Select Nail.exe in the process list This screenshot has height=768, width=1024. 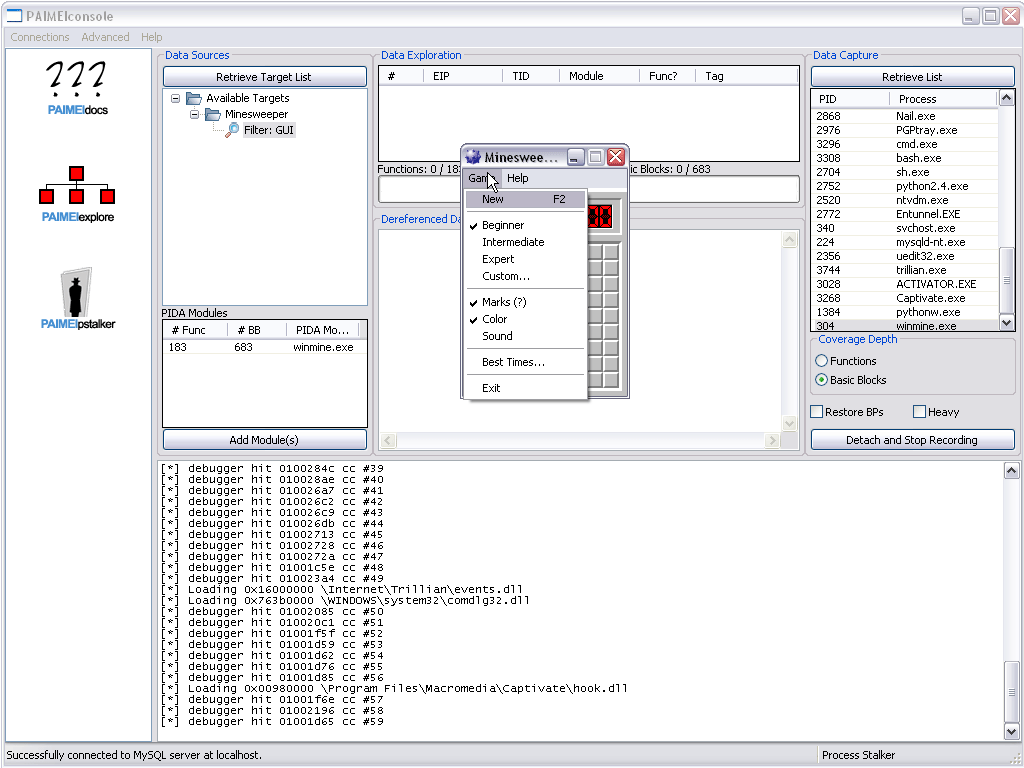(x=905, y=116)
